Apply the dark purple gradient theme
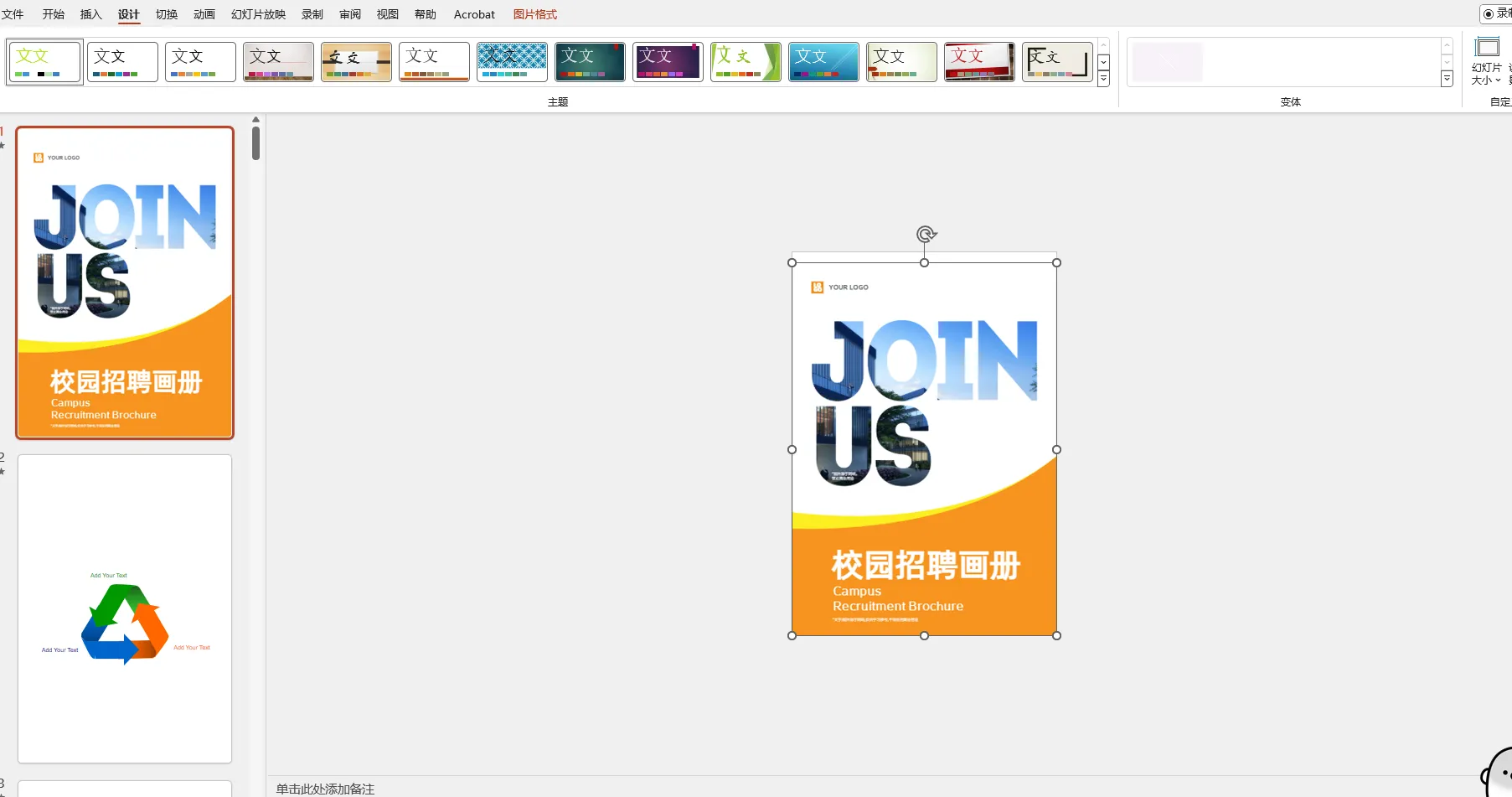This screenshot has height=797, width=1512. tap(668, 62)
